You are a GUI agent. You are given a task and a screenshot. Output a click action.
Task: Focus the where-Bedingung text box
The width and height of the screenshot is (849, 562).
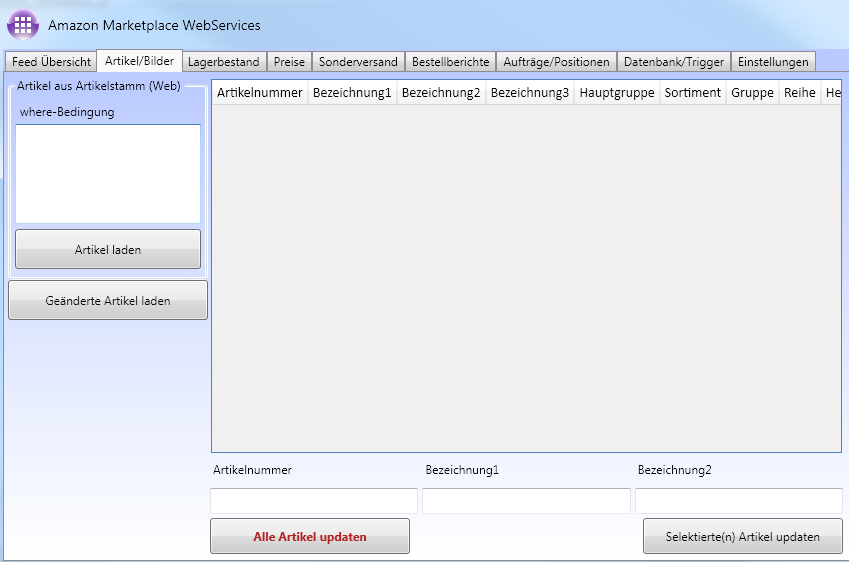point(108,173)
